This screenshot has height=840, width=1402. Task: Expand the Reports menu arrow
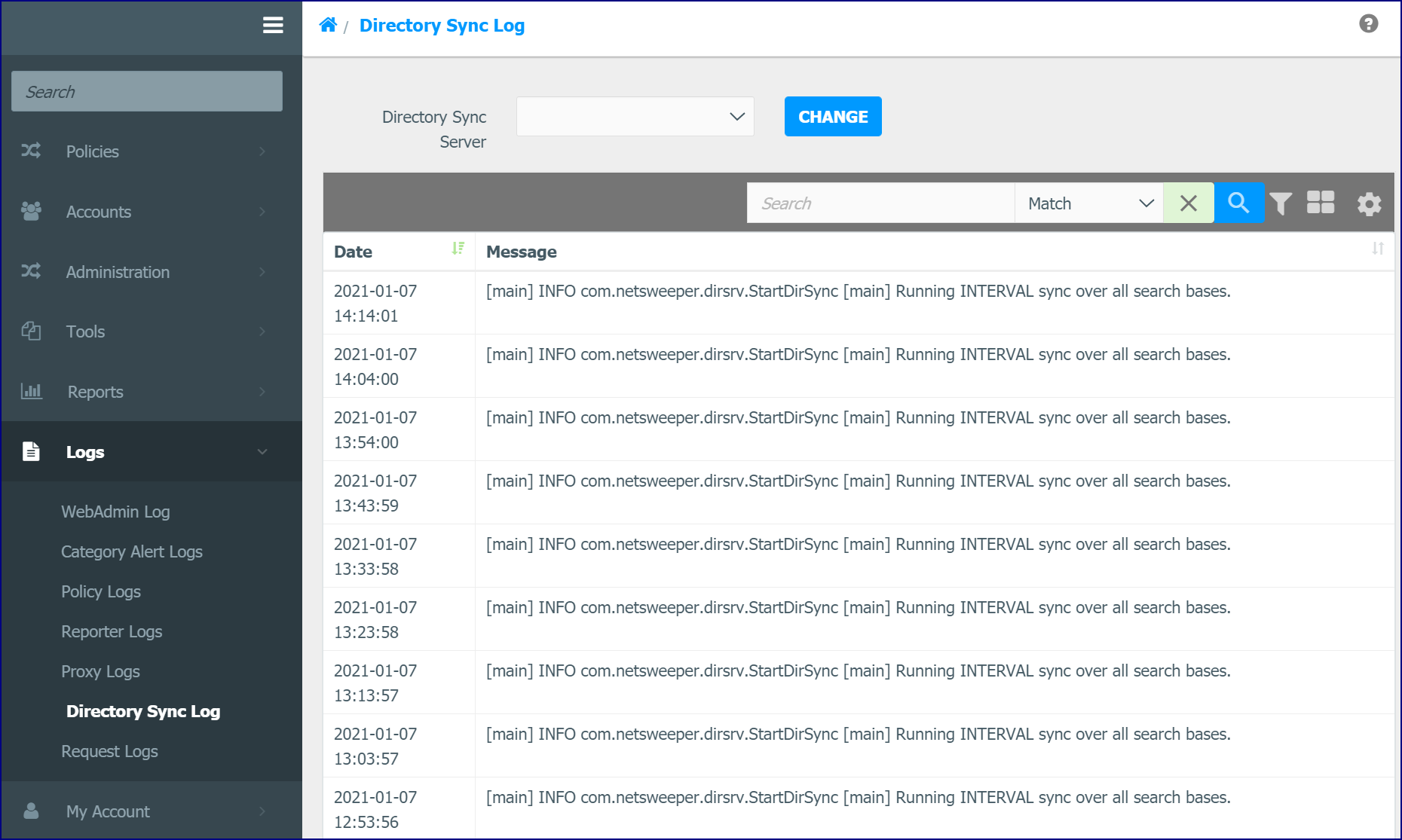[x=262, y=392]
